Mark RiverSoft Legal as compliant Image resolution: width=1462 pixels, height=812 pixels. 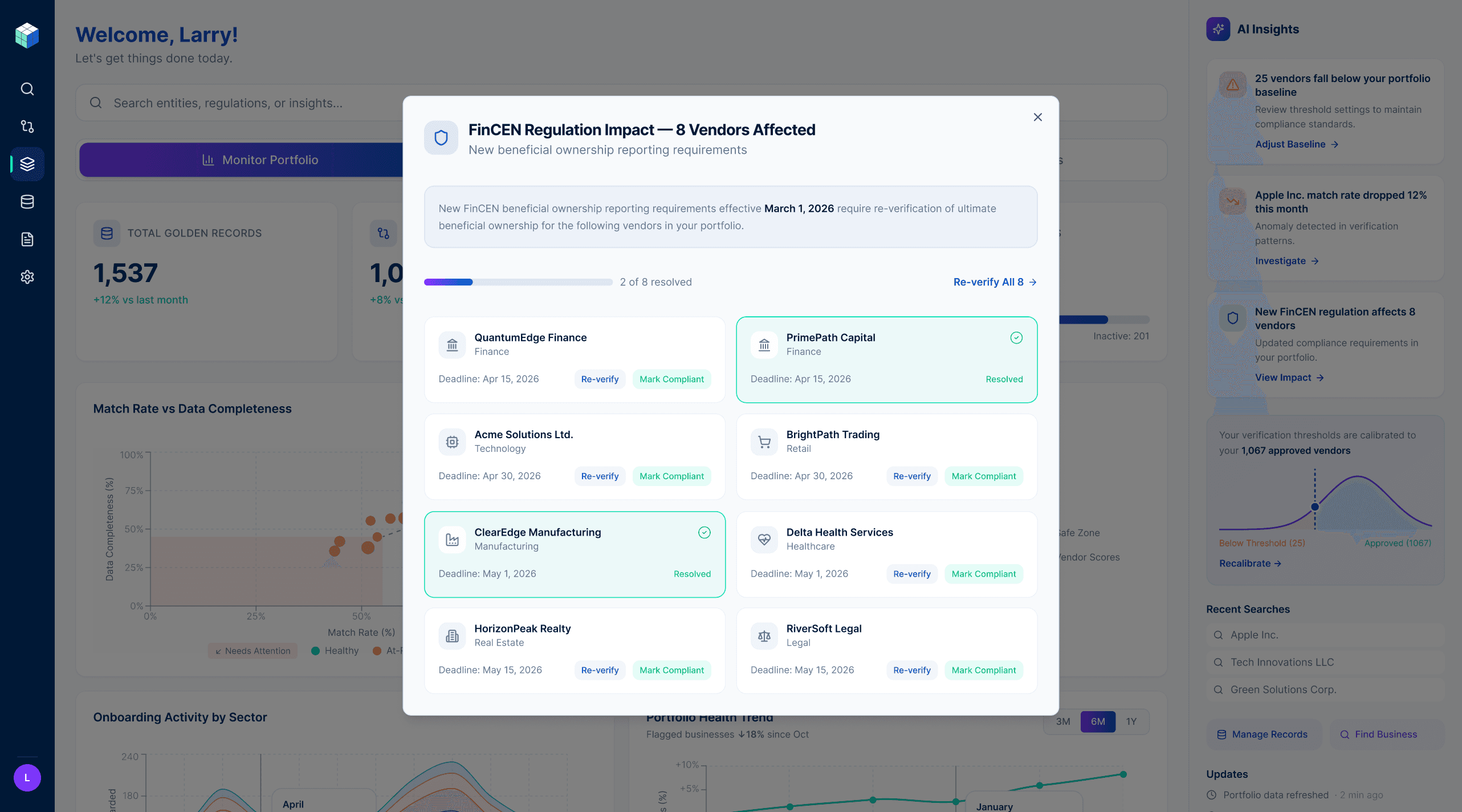983,671
